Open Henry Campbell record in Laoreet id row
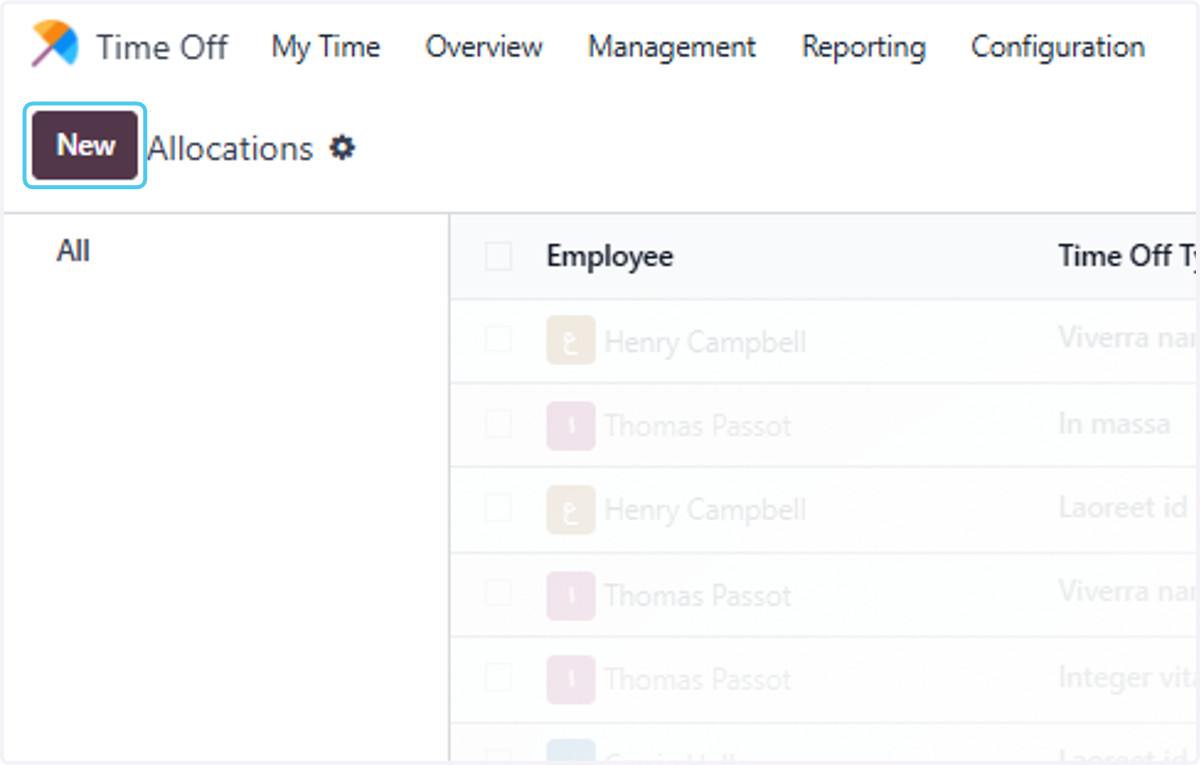Screen dimensions: 1200x765 pos(706,511)
